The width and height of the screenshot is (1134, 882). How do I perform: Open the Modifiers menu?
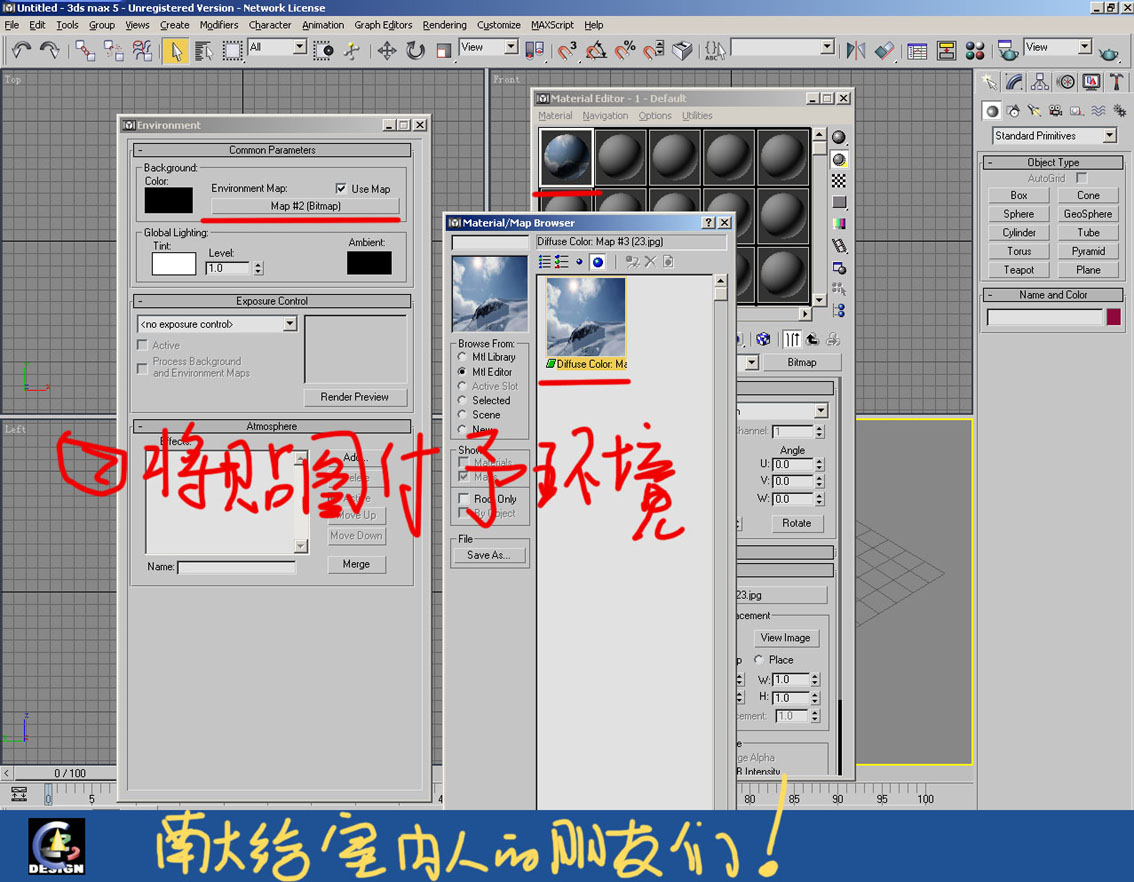[x=218, y=25]
